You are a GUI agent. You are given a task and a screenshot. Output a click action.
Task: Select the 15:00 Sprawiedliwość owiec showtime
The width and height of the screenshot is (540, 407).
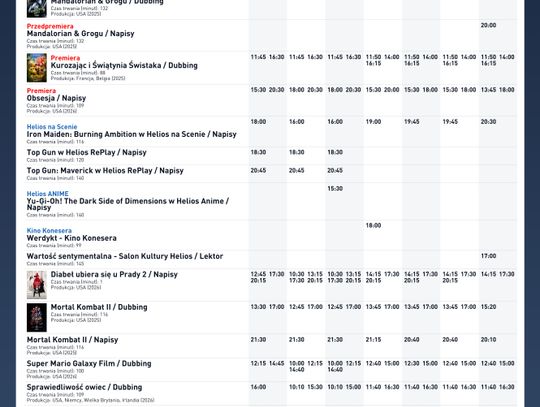pos(353,387)
